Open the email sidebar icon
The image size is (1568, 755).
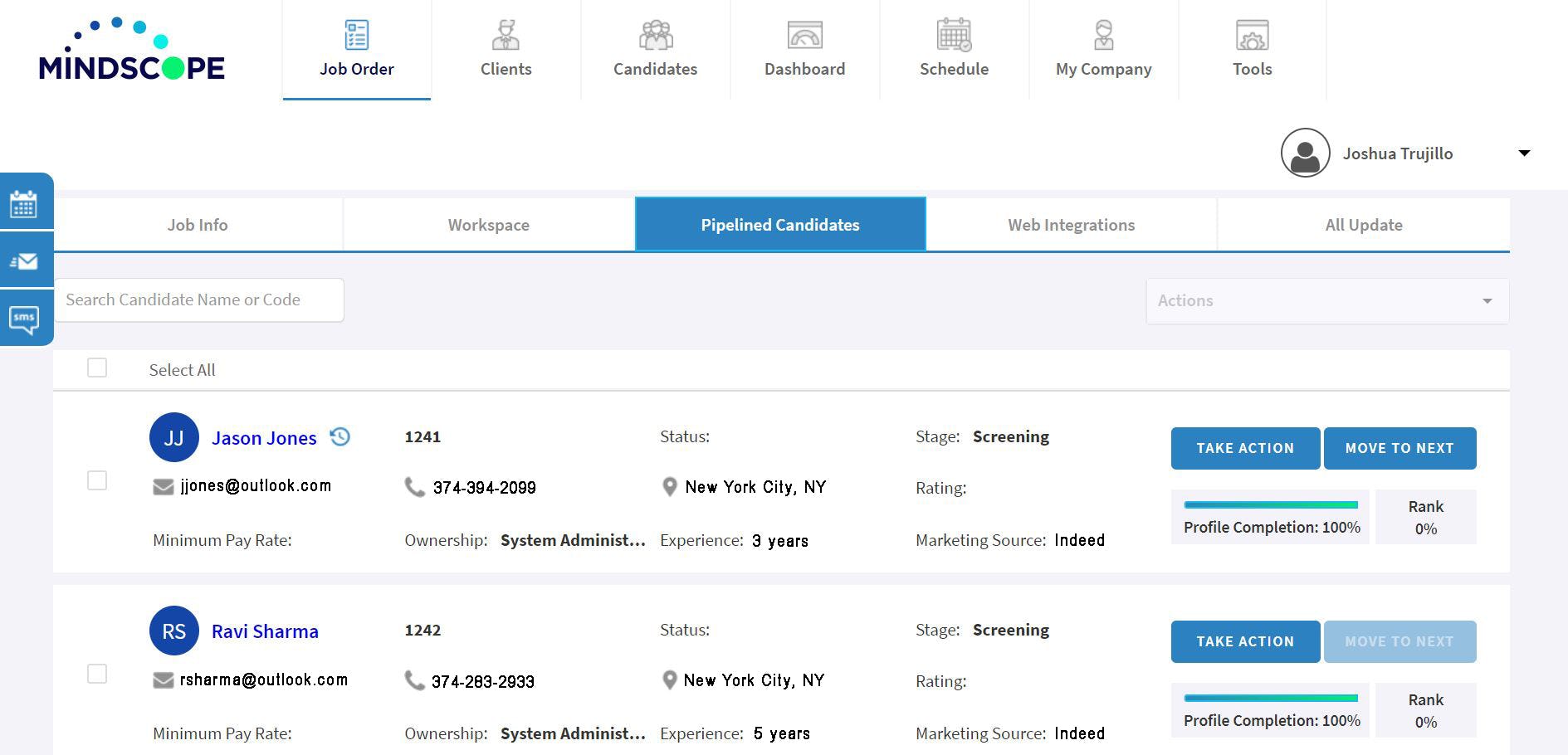pos(24,261)
